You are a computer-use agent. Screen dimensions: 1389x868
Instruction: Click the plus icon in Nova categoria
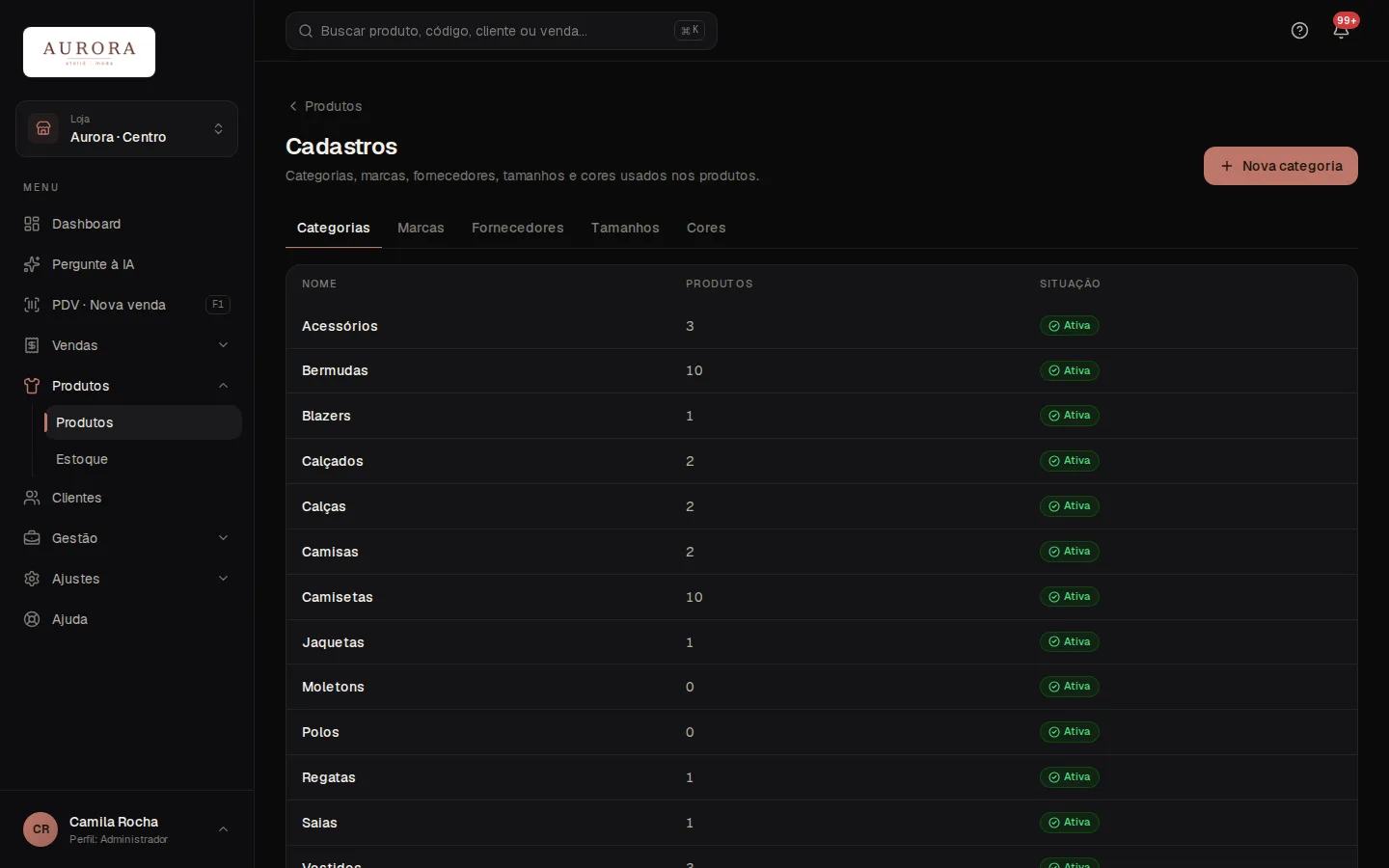coord(1227,166)
